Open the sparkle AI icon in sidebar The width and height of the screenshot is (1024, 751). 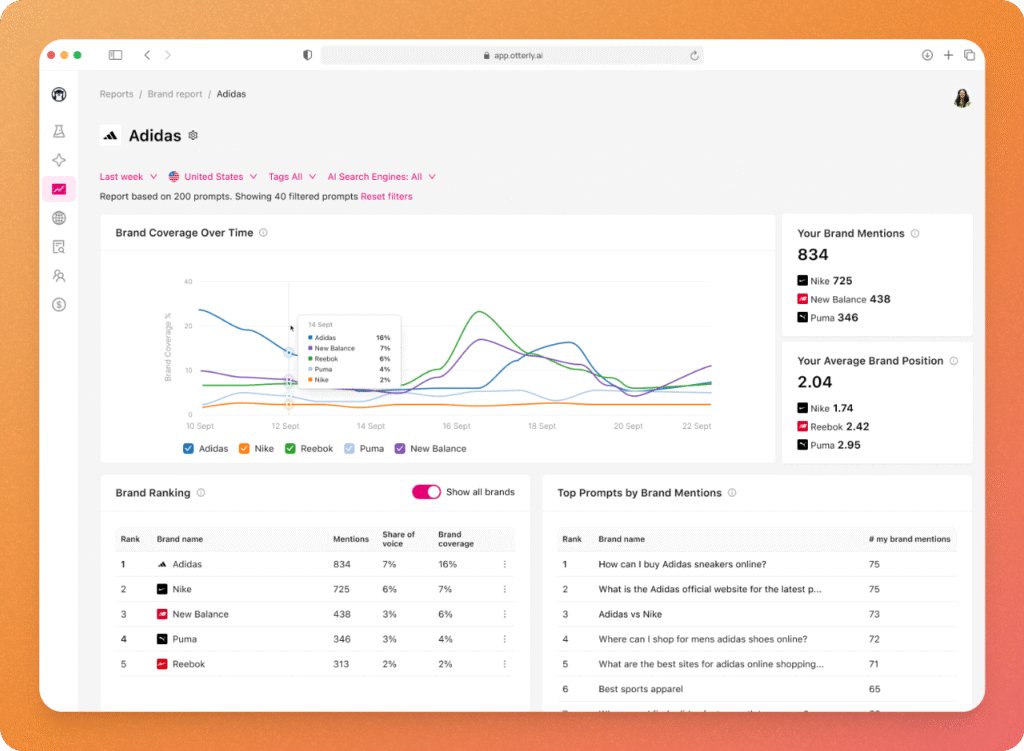(59, 160)
